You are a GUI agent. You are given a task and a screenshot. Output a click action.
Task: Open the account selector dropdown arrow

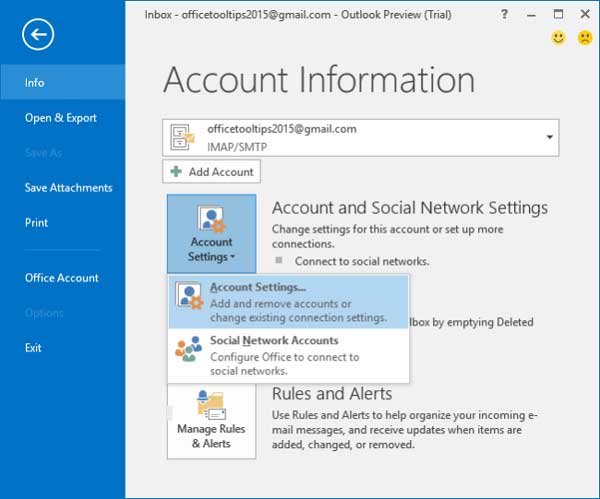pyautogui.click(x=549, y=137)
